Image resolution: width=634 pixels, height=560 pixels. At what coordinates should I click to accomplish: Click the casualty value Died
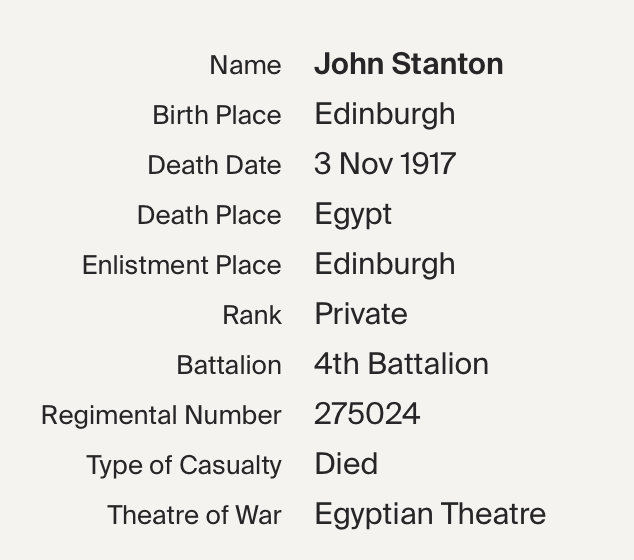[x=346, y=464]
